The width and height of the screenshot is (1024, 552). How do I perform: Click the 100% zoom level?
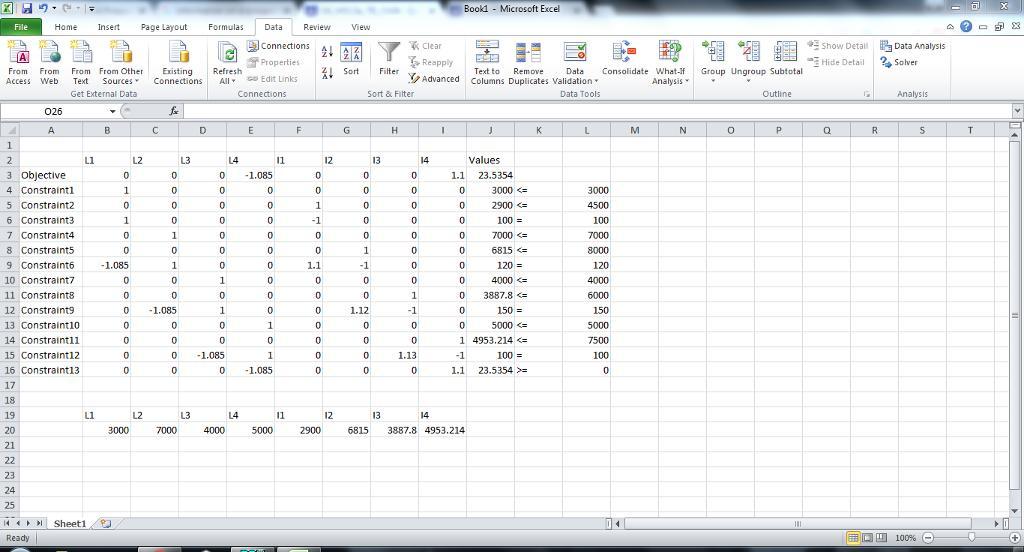(x=905, y=538)
